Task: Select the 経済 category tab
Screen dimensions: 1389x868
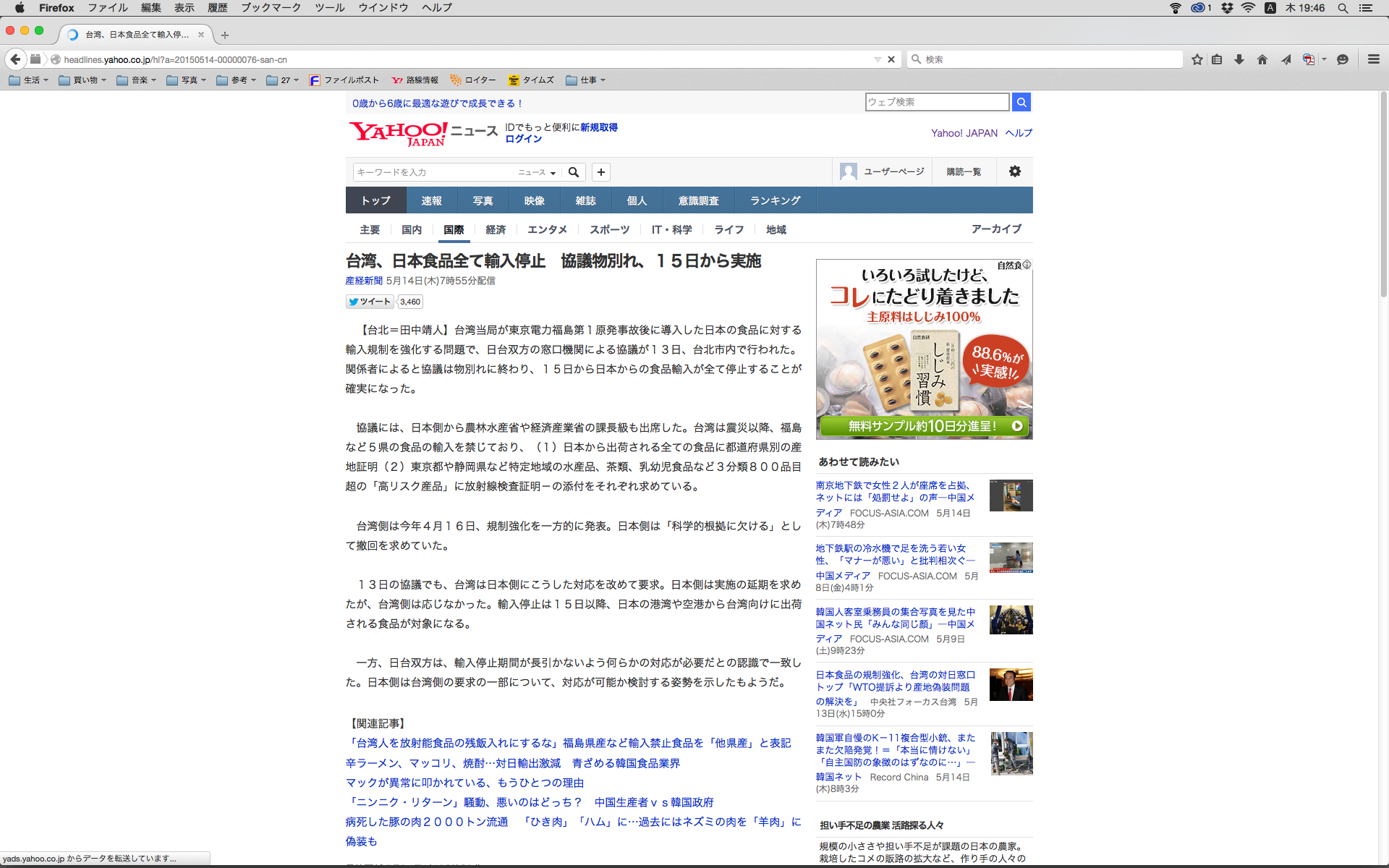Action: (496, 229)
